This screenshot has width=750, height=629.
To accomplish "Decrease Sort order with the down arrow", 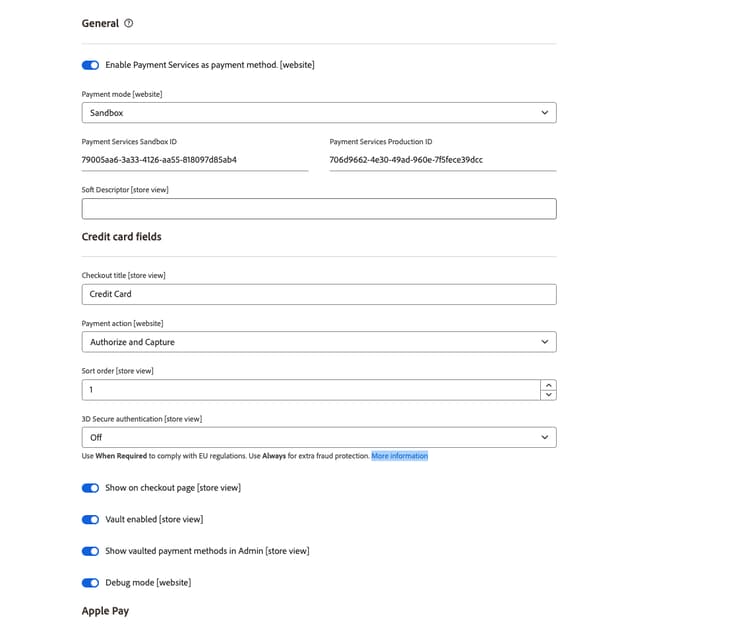I will [548, 395].
